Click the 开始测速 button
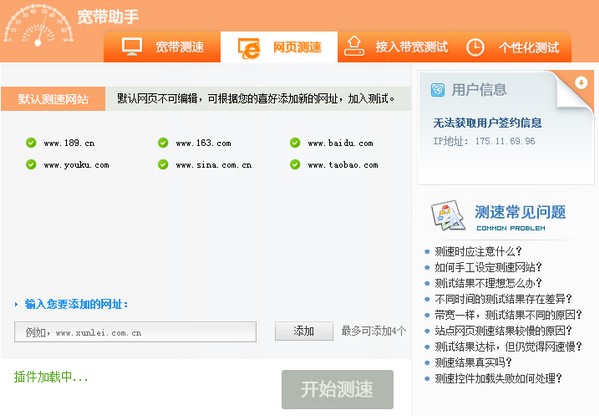Screen dimensions: 599x416 coord(337,389)
